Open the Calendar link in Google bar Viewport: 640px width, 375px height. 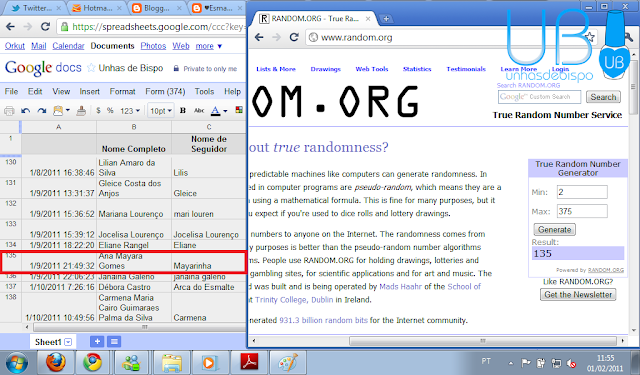pyautogui.click(x=68, y=46)
